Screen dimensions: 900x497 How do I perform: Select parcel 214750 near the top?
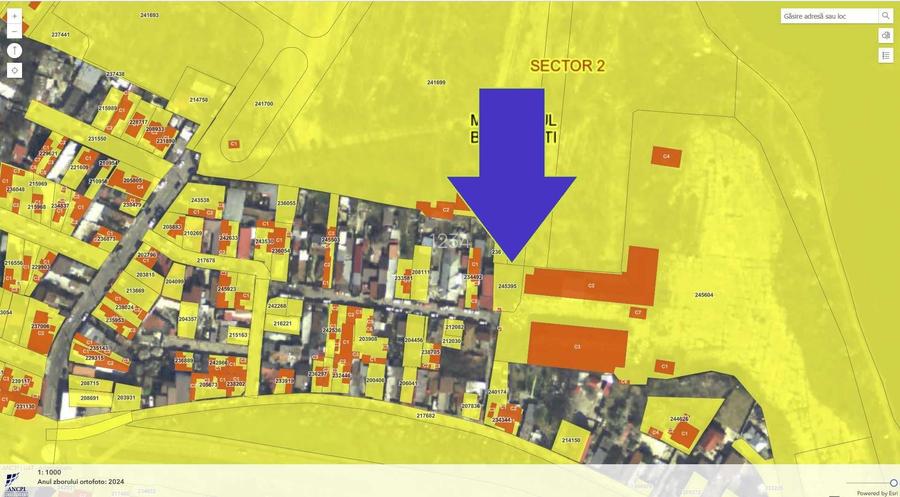(x=199, y=100)
